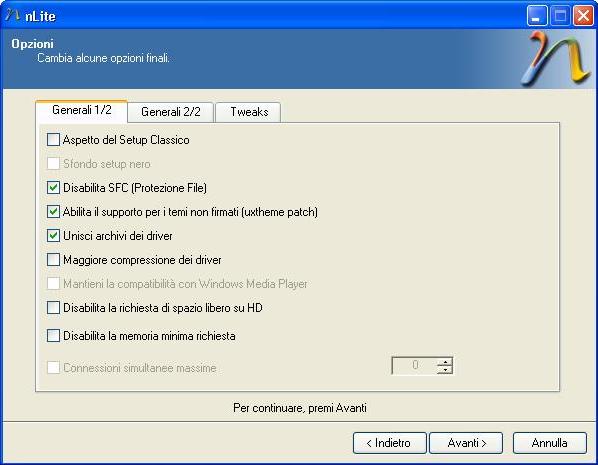Viewport: 598px width, 465px height.
Task: Click the nLite title bar icon
Action: (13, 16)
